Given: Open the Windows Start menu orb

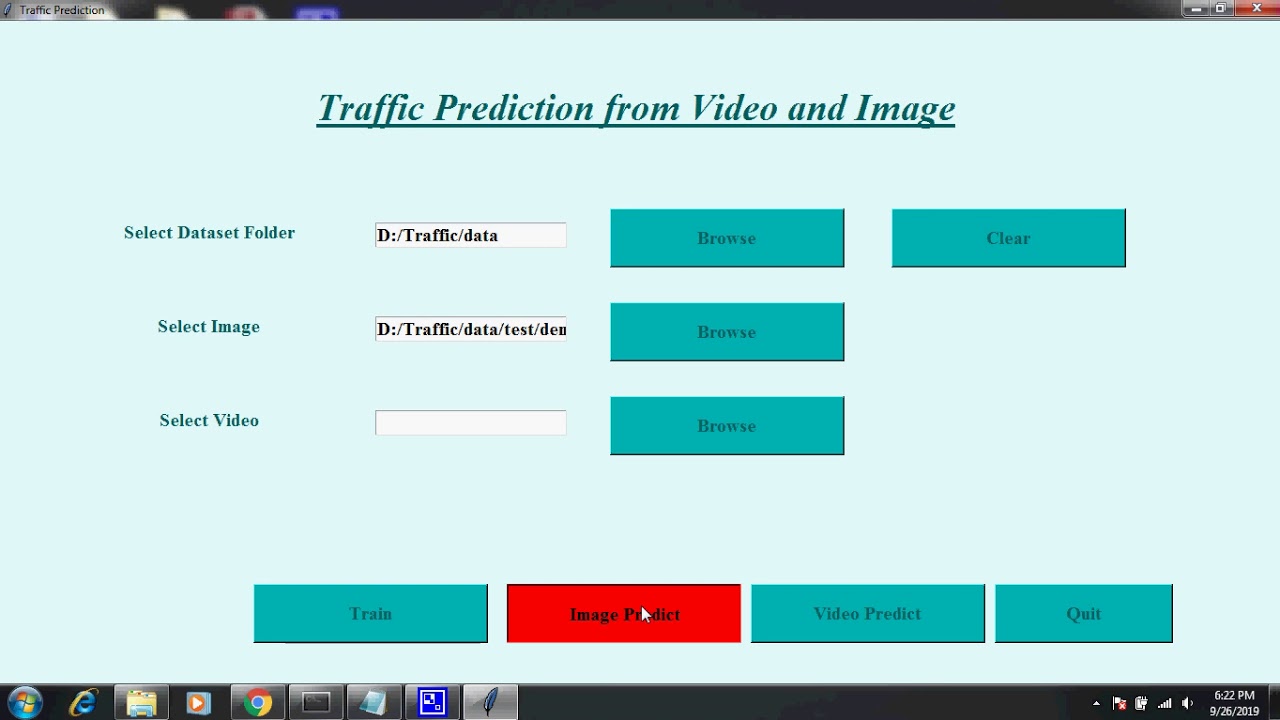Looking at the screenshot, I should pyautogui.click(x=25, y=703).
